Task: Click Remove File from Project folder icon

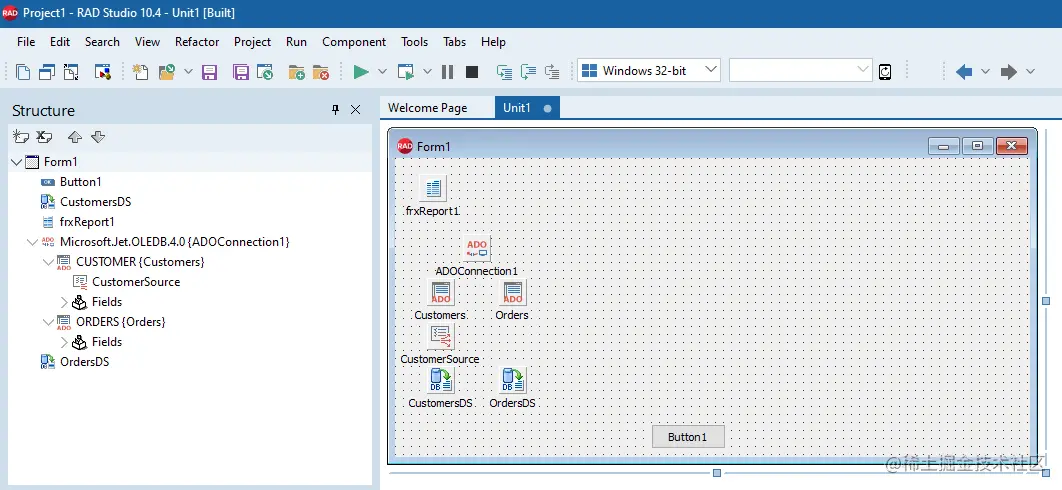Action: pyautogui.click(x=320, y=72)
